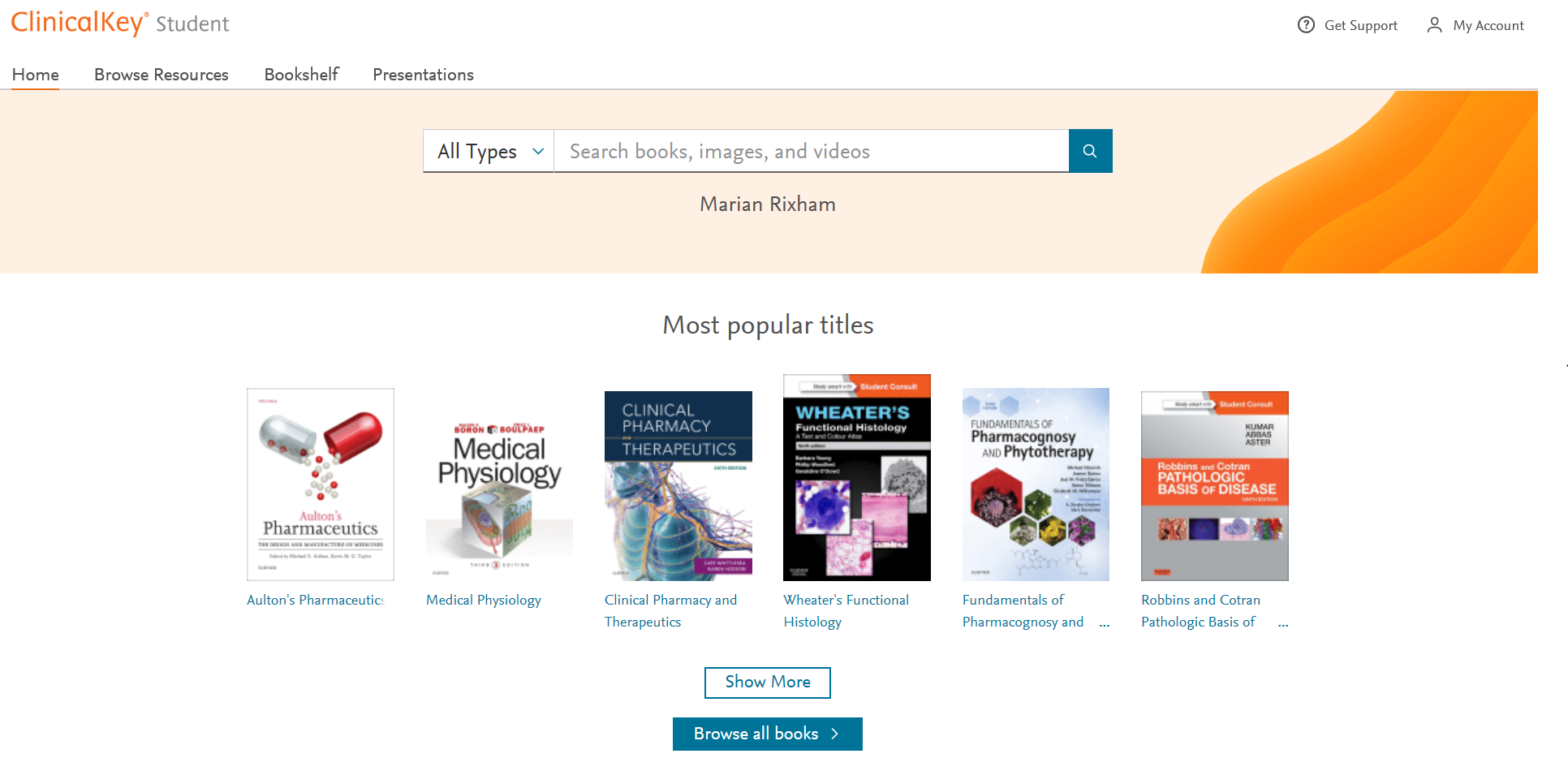The height and width of the screenshot is (758, 1568).
Task: Click the My Account person icon
Action: point(1435,25)
